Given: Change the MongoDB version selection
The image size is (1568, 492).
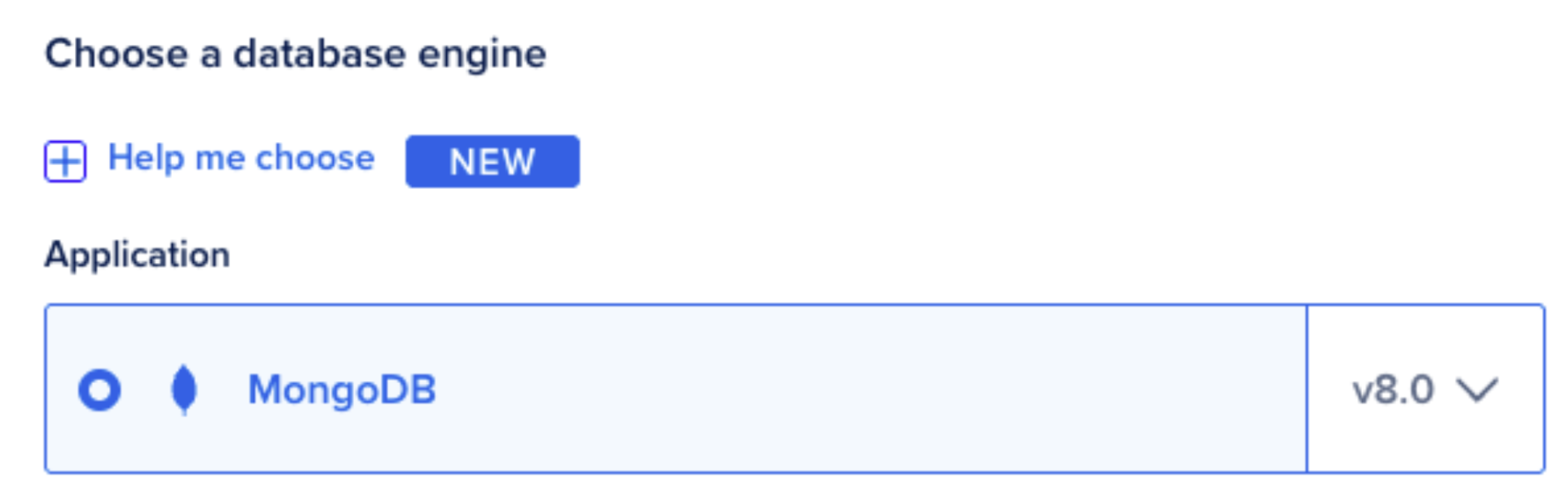Looking at the screenshot, I should click(x=1424, y=390).
